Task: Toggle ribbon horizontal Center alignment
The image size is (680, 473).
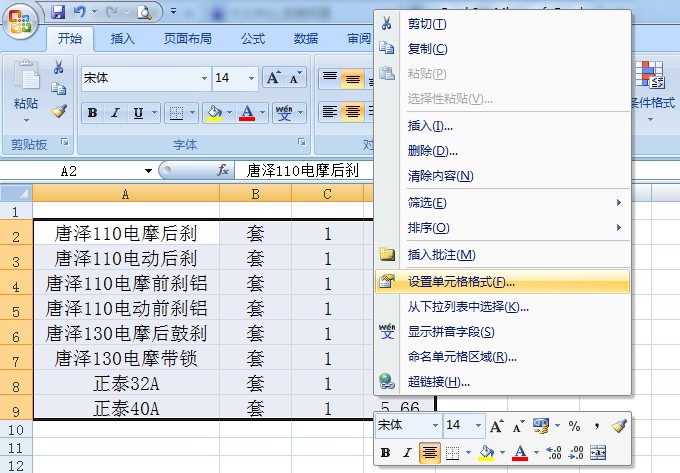Action: [x=352, y=112]
